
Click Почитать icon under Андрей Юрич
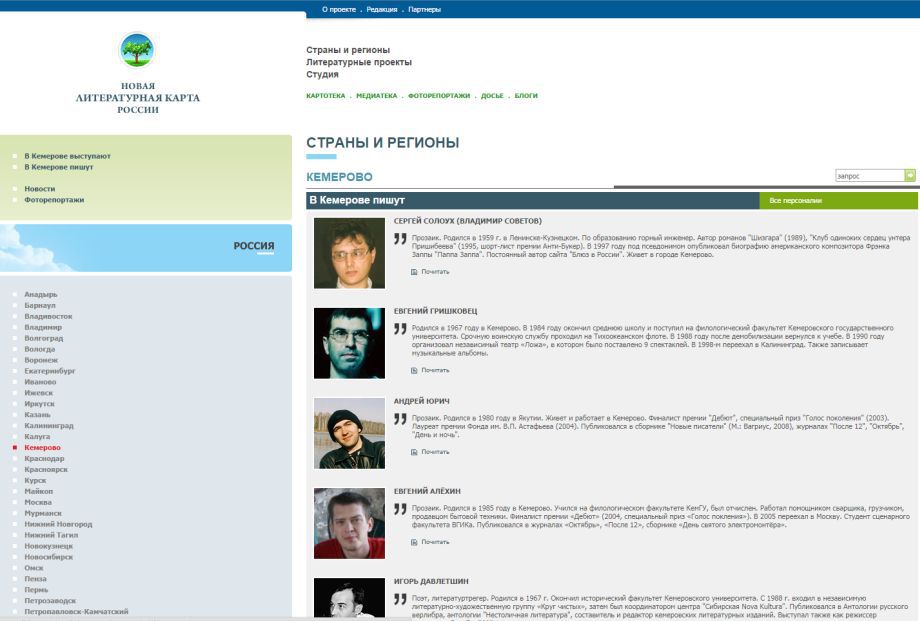pyautogui.click(x=414, y=452)
